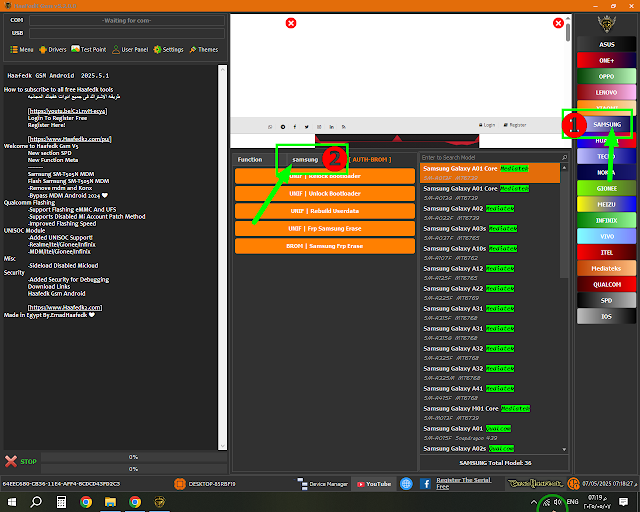Click model list scroll-down arrow
640x512 pixels.
click(564, 450)
